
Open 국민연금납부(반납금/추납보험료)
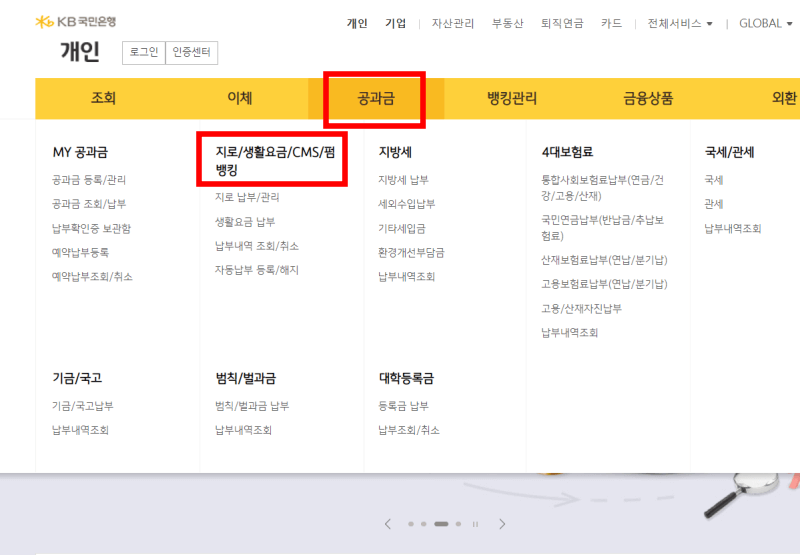point(602,228)
